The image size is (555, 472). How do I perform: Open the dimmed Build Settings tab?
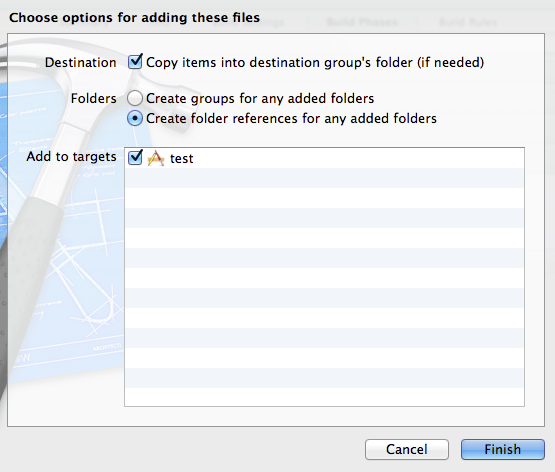248,23
